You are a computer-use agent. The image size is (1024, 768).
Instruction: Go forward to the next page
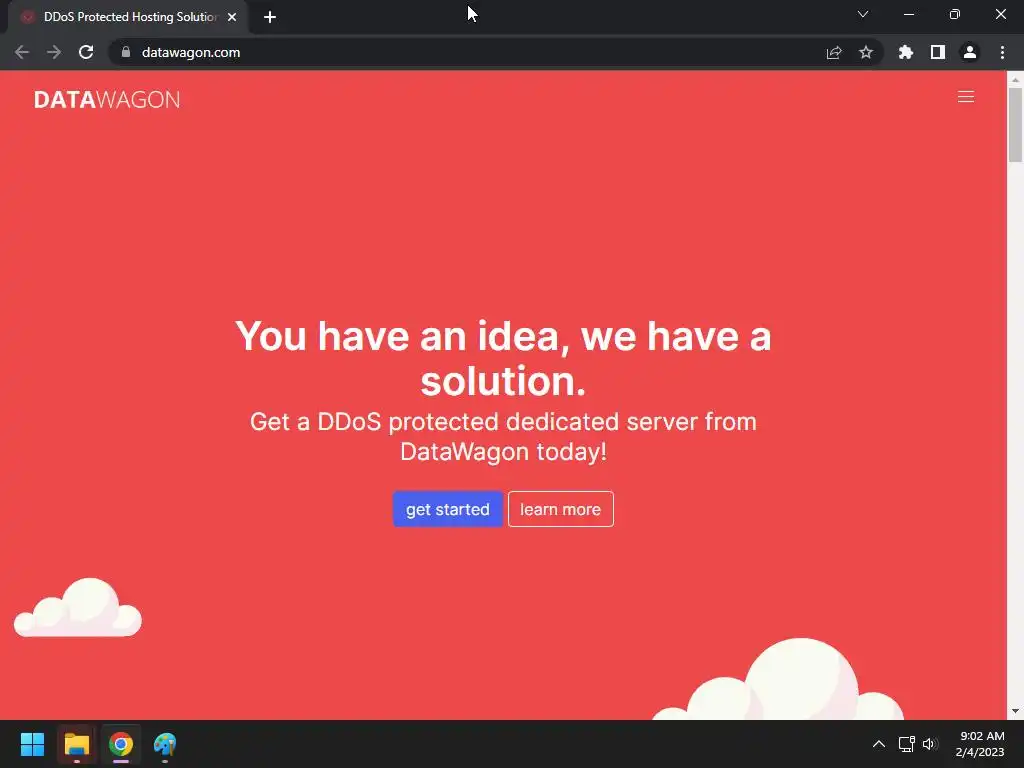[x=54, y=52]
